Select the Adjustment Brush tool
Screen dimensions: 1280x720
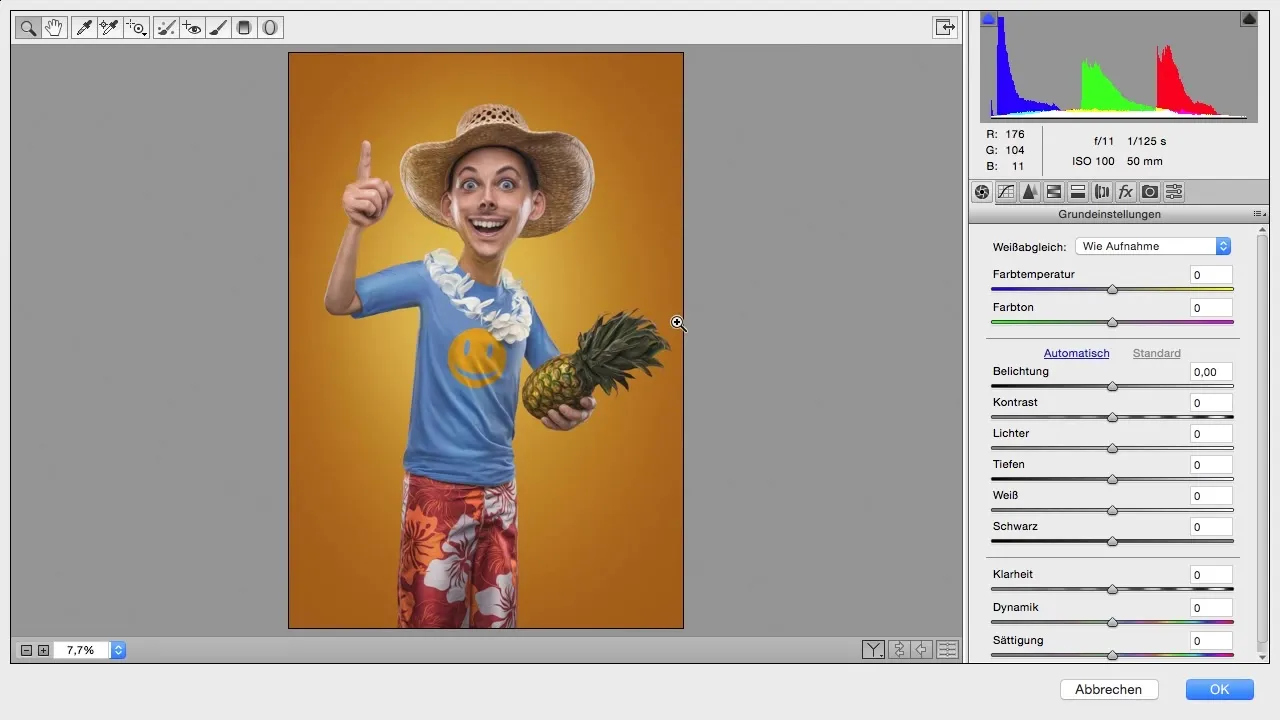point(218,28)
